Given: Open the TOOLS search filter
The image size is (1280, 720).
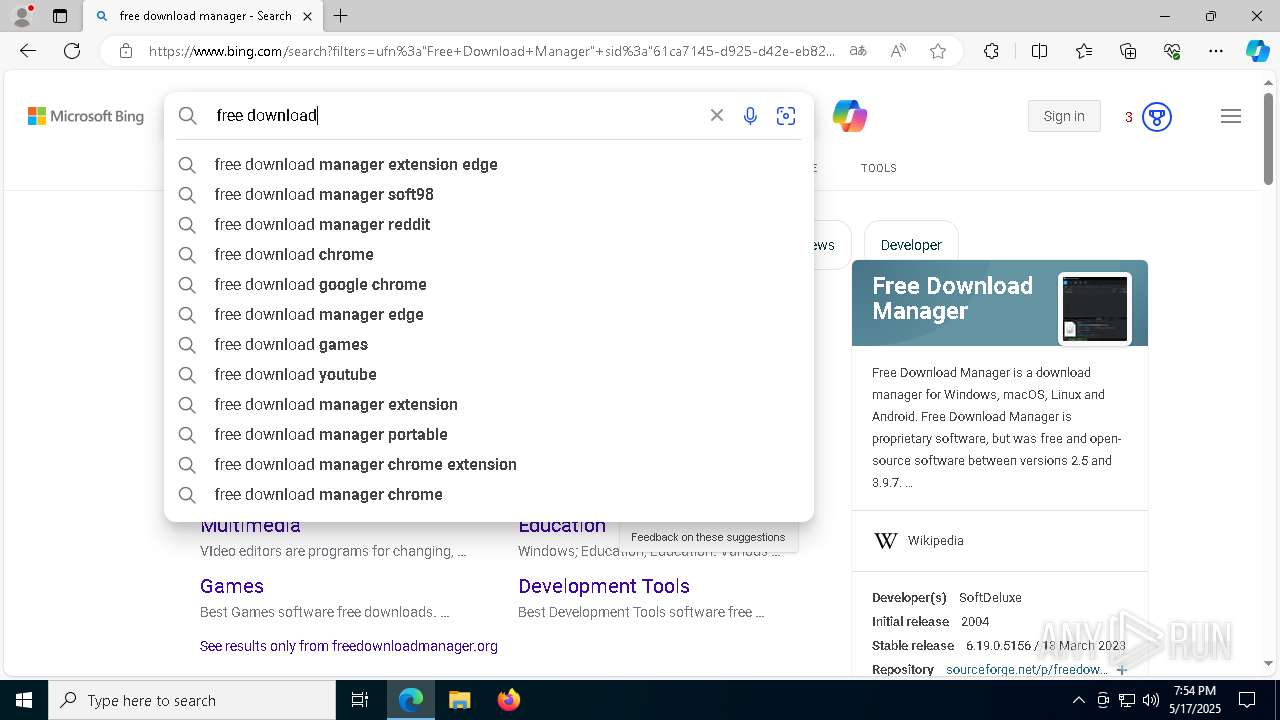Looking at the screenshot, I should (879, 168).
